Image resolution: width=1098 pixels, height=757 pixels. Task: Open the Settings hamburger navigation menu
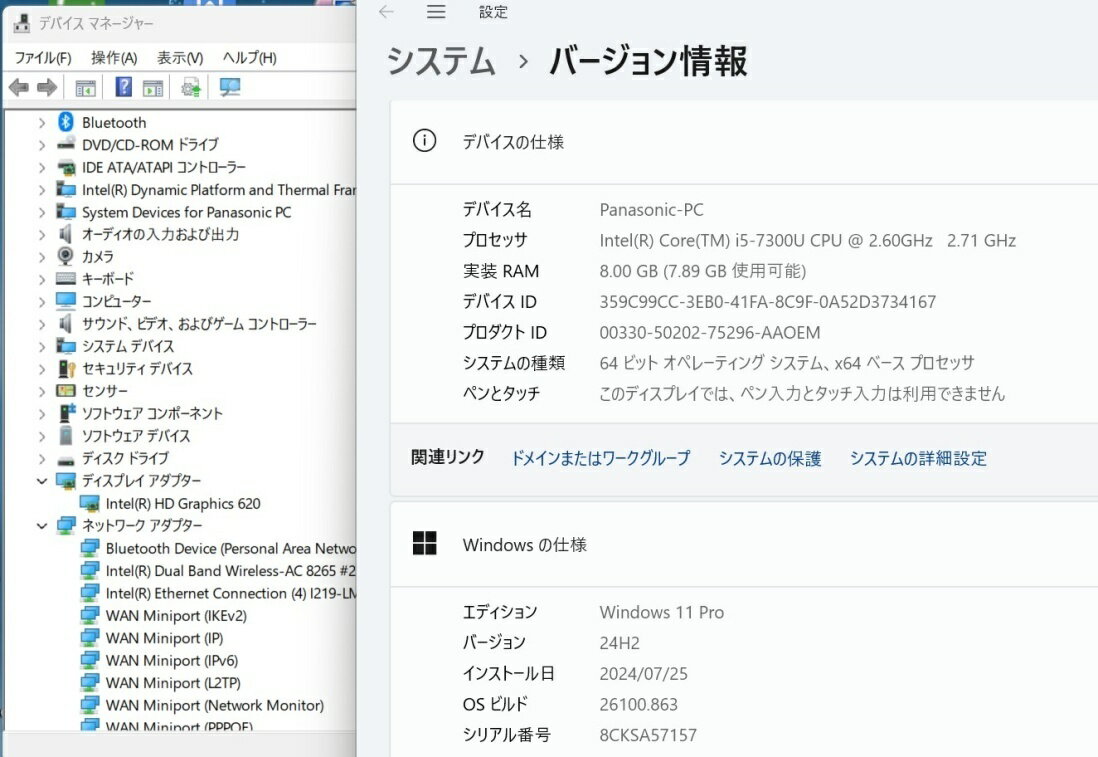point(436,12)
